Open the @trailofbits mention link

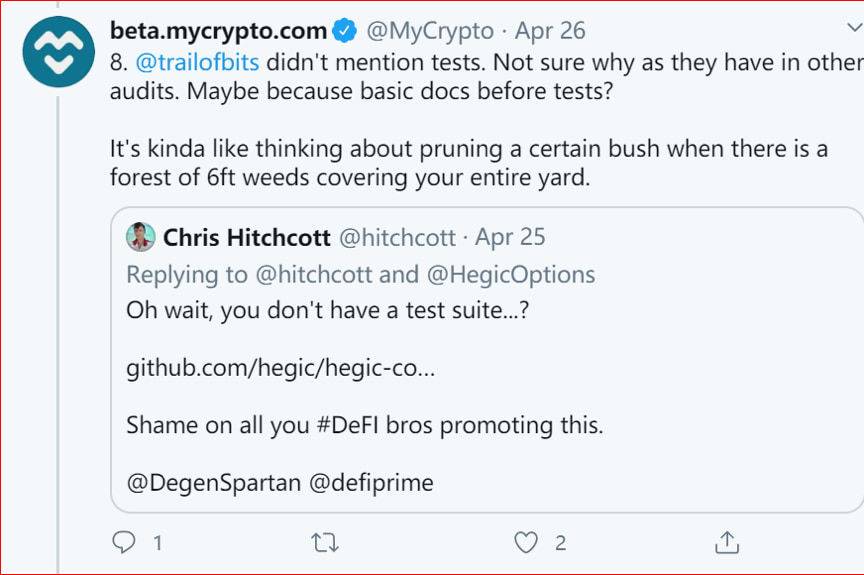(x=197, y=62)
